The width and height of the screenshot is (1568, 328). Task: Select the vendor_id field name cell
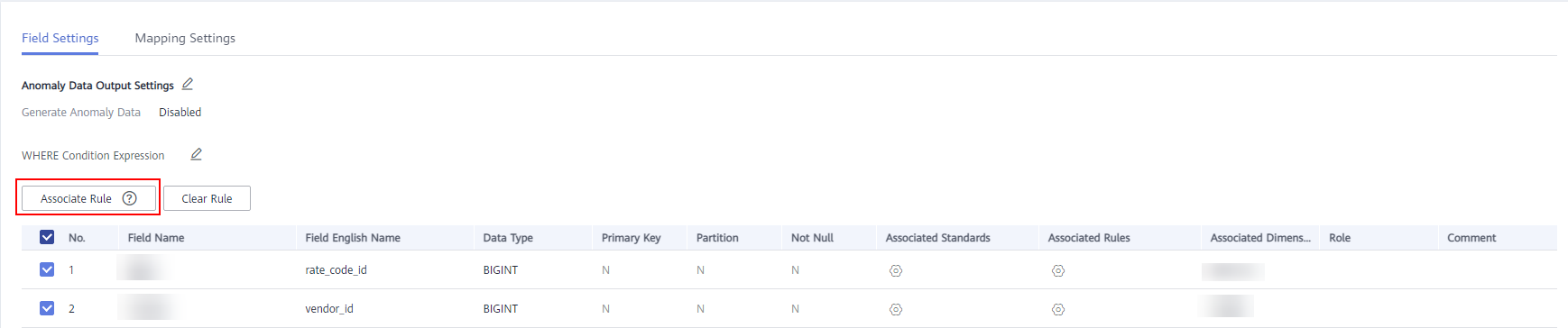329,308
